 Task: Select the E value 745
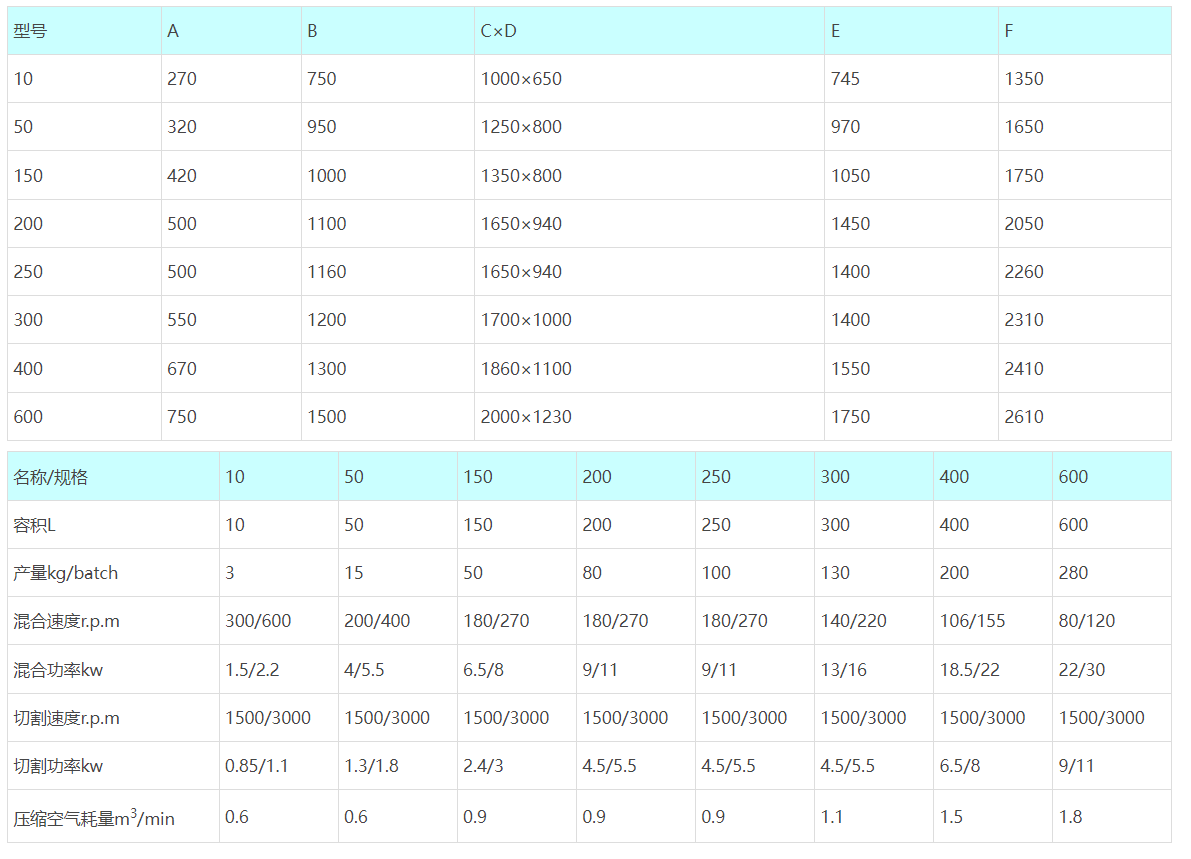point(845,79)
